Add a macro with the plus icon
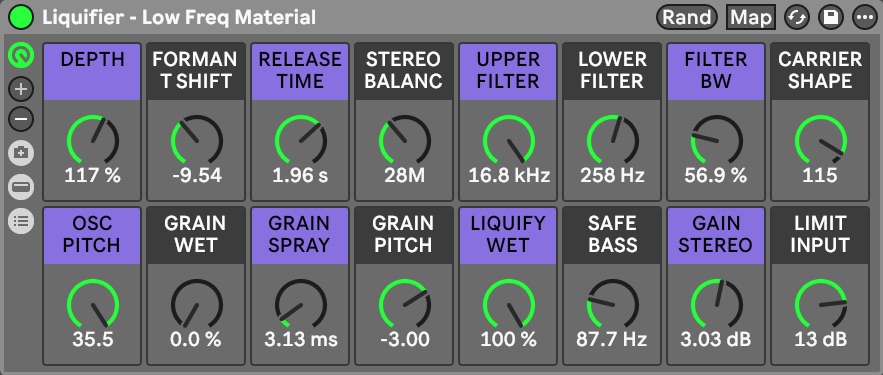Image resolution: width=883 pixels, height=375 pixels. [21, 89]
